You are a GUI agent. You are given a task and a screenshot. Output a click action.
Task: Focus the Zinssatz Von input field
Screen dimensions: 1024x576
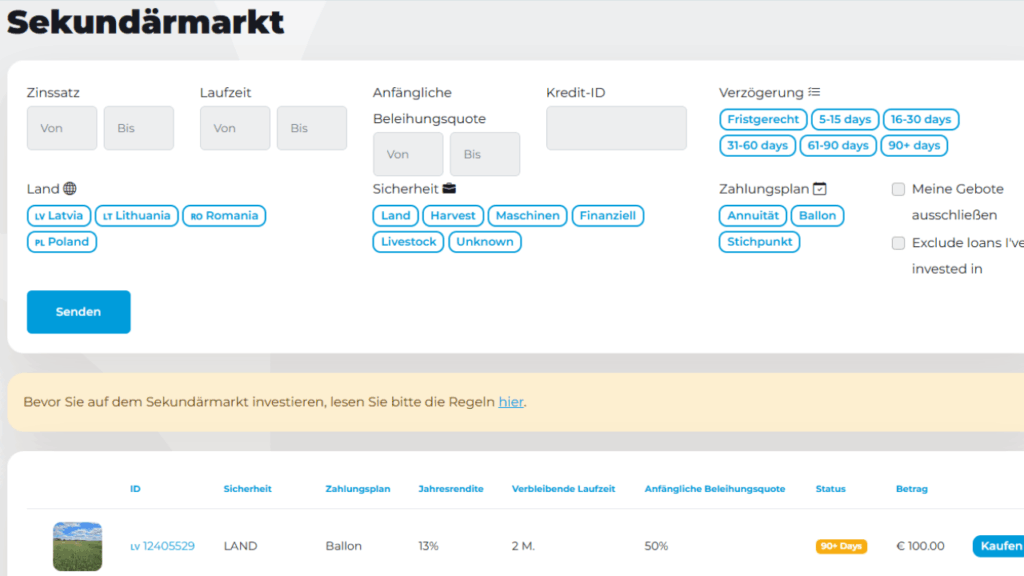[x=61, y=128]
